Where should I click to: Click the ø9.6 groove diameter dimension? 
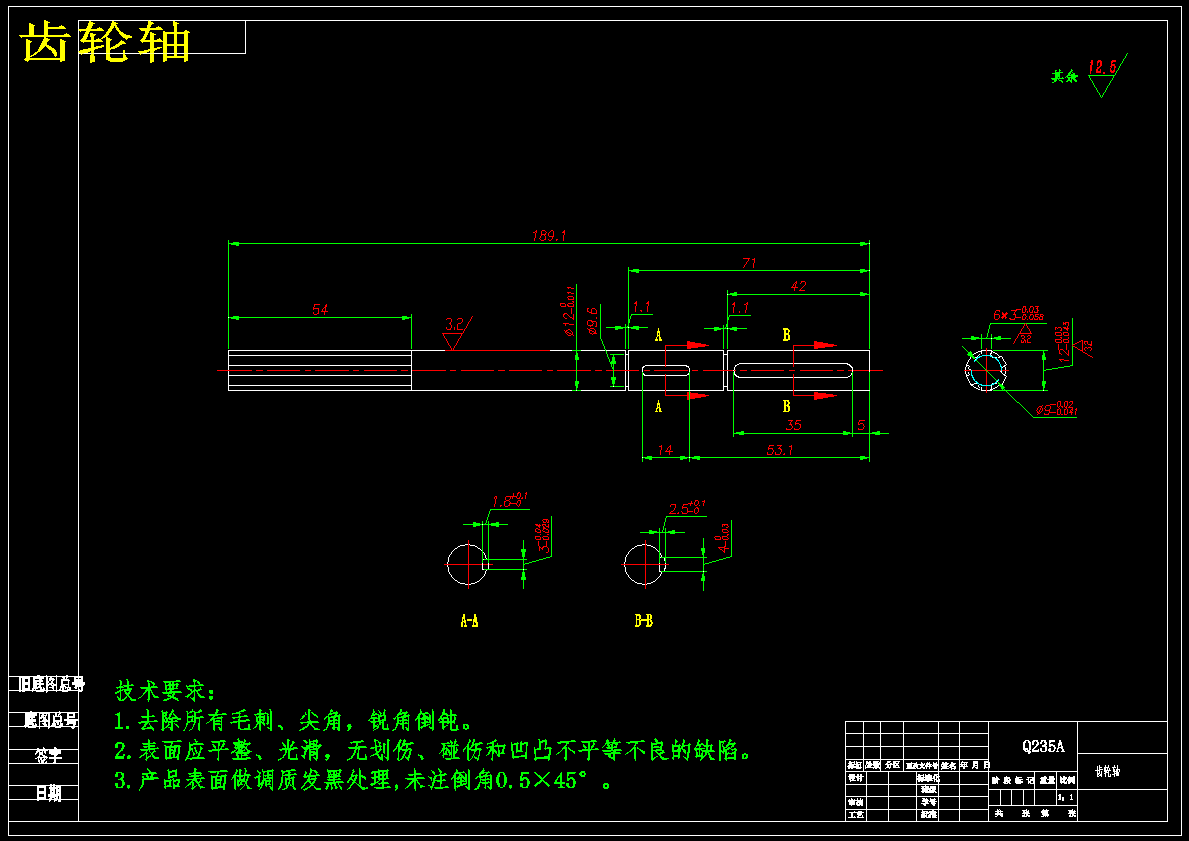click(592, 321)
